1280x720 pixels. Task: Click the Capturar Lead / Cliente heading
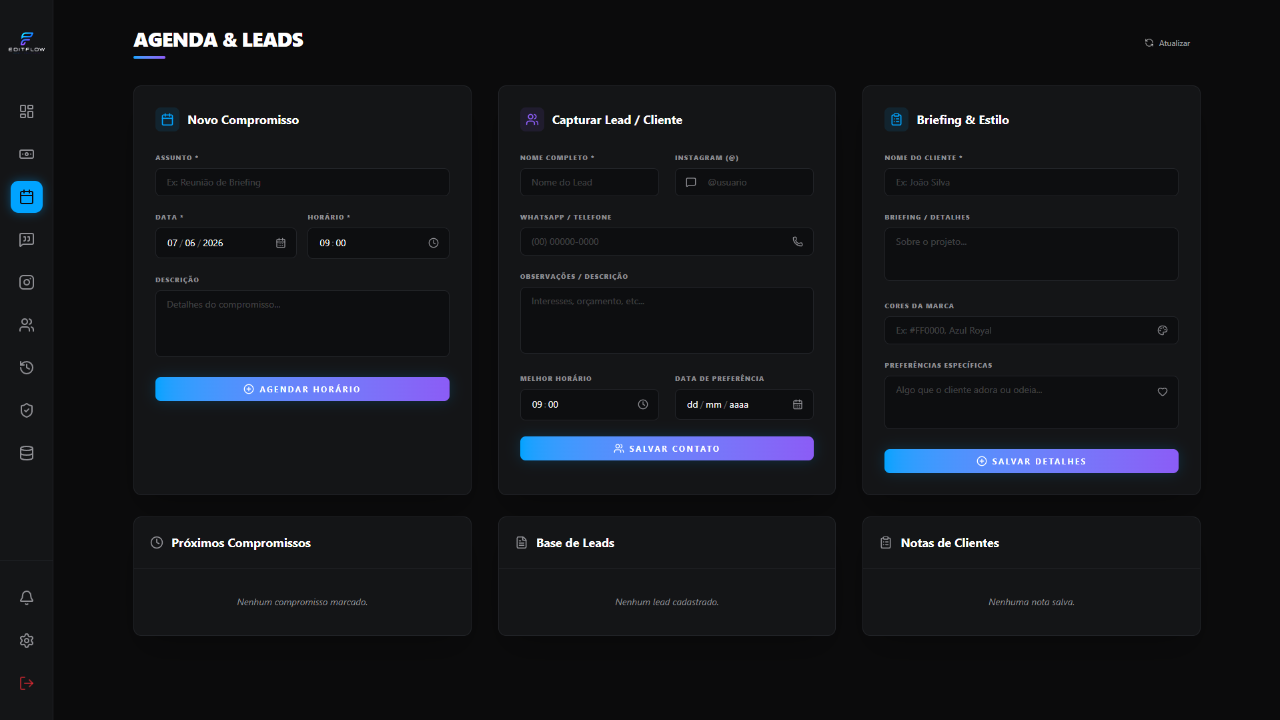(617, 120)
